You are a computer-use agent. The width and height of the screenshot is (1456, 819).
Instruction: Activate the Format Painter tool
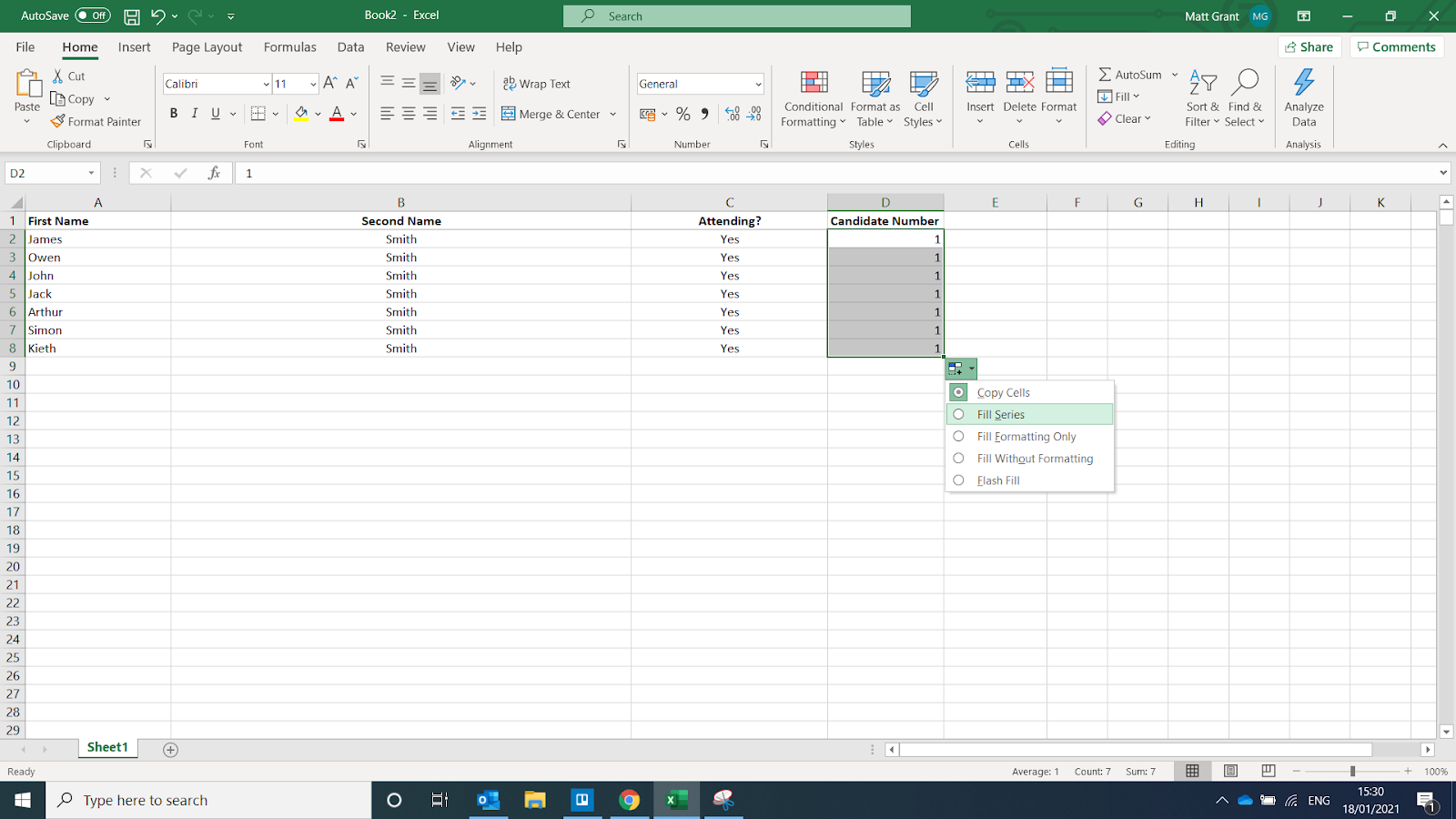(x=96, y=121)
